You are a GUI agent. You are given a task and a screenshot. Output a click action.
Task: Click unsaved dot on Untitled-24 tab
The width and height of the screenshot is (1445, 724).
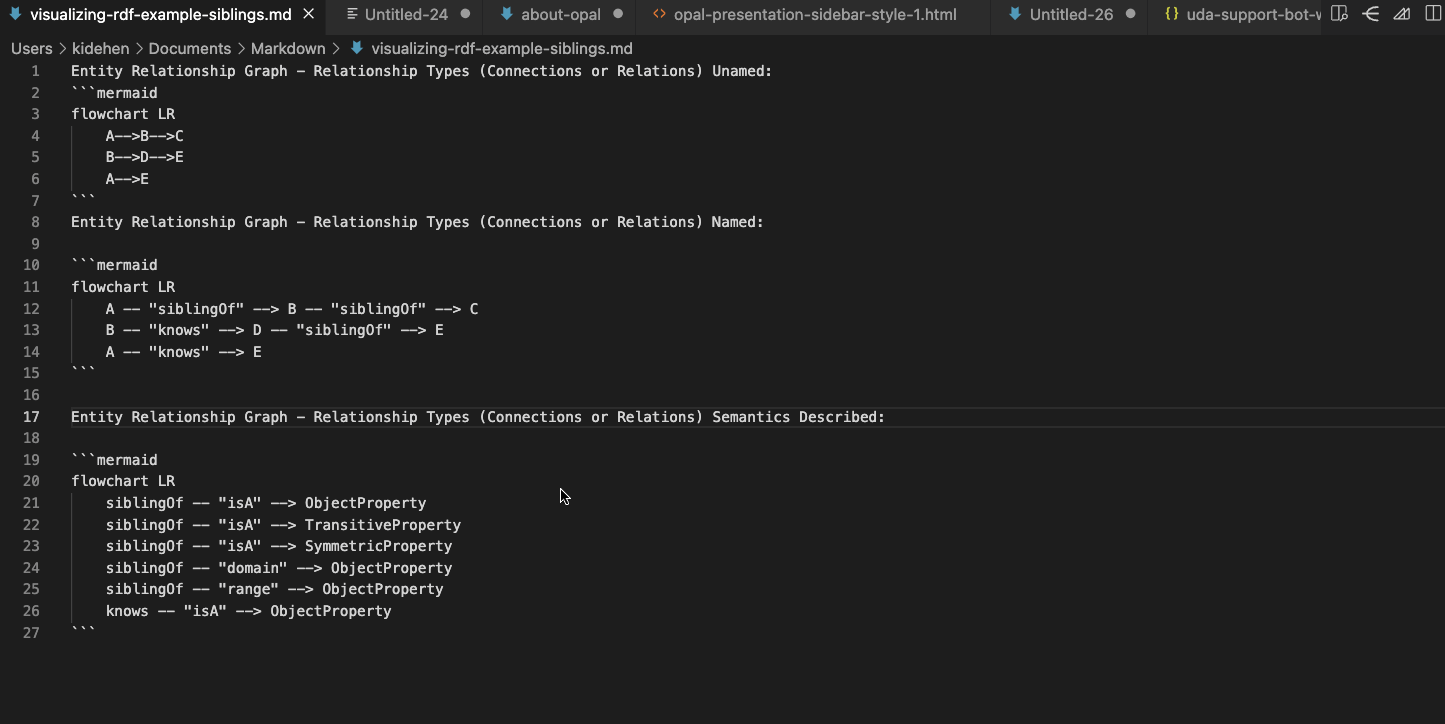(465, 14)
